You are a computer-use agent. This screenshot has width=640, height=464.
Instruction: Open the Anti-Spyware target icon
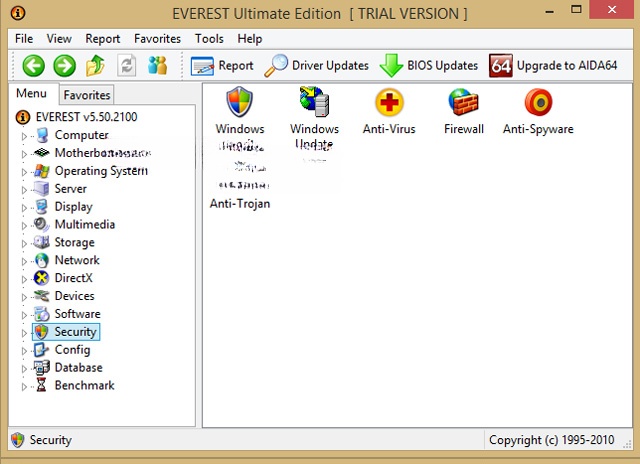point(538,102)
